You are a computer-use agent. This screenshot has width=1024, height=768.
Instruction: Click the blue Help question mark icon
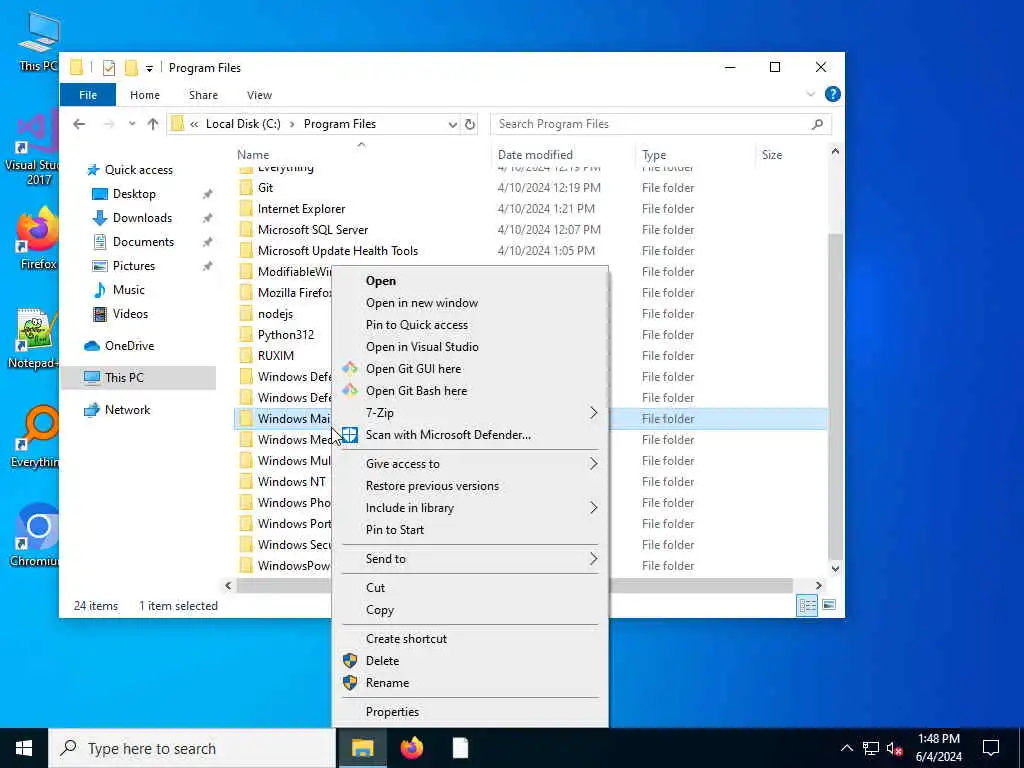[833, 94]
